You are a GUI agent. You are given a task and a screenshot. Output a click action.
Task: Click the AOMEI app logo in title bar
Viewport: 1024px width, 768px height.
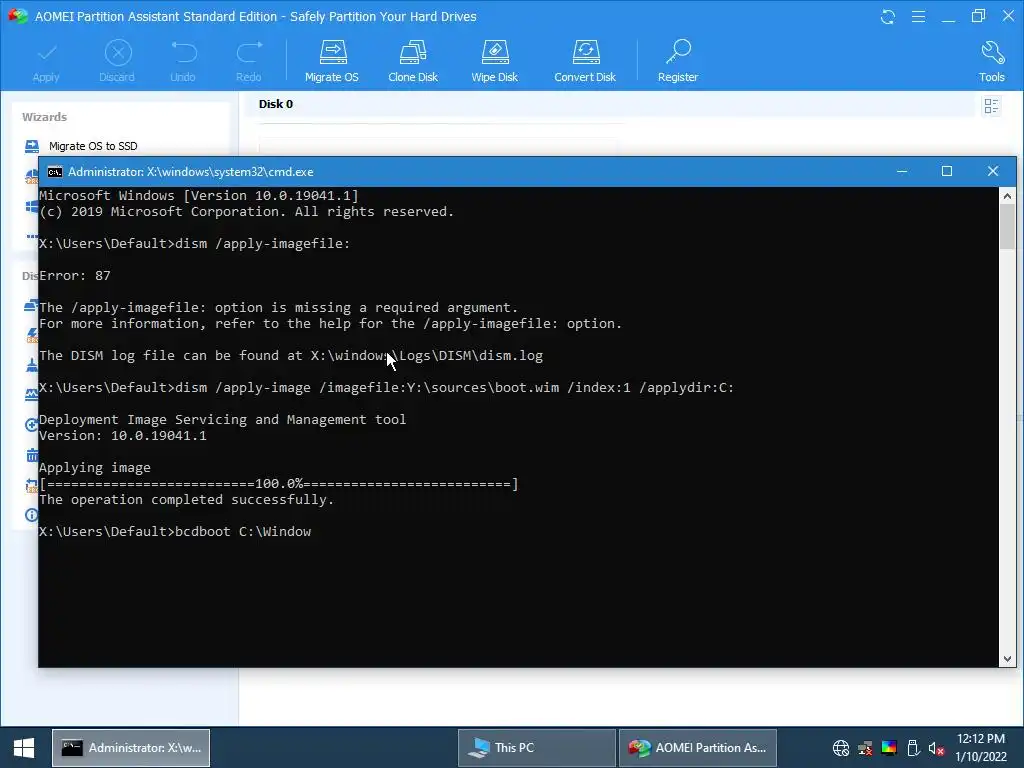pyautogui.click(x=18, y=16)
